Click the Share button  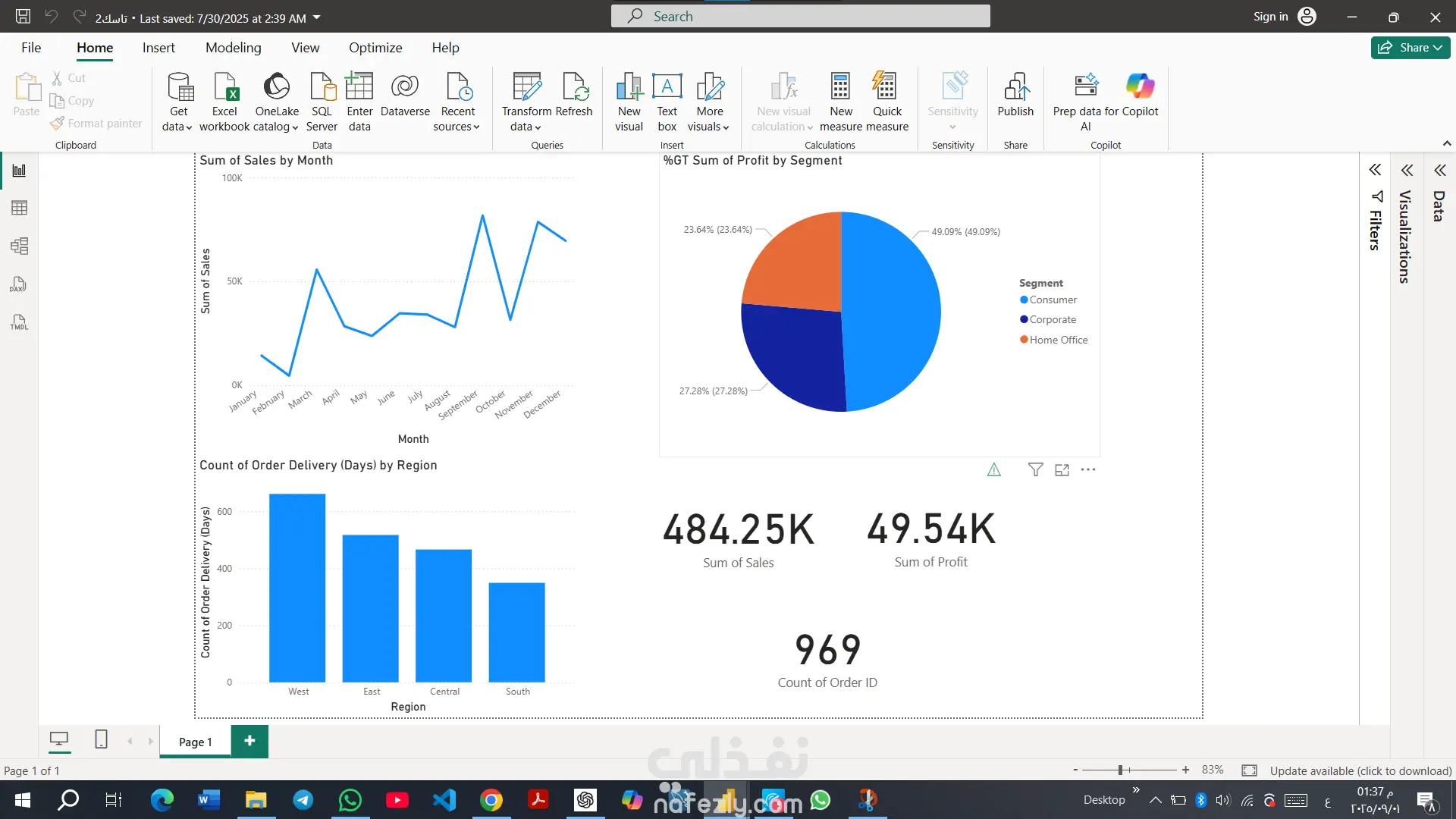tap(1410, 48)
